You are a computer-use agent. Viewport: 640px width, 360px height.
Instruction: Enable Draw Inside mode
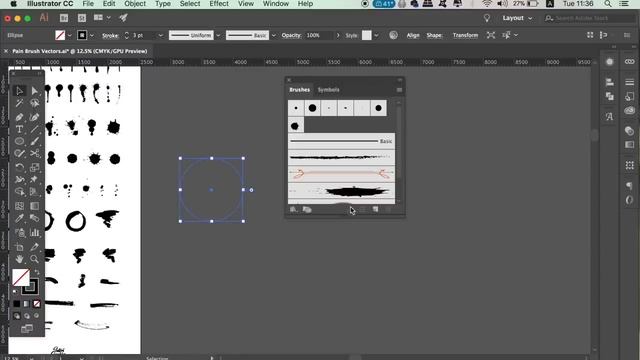tap(37, 316)
